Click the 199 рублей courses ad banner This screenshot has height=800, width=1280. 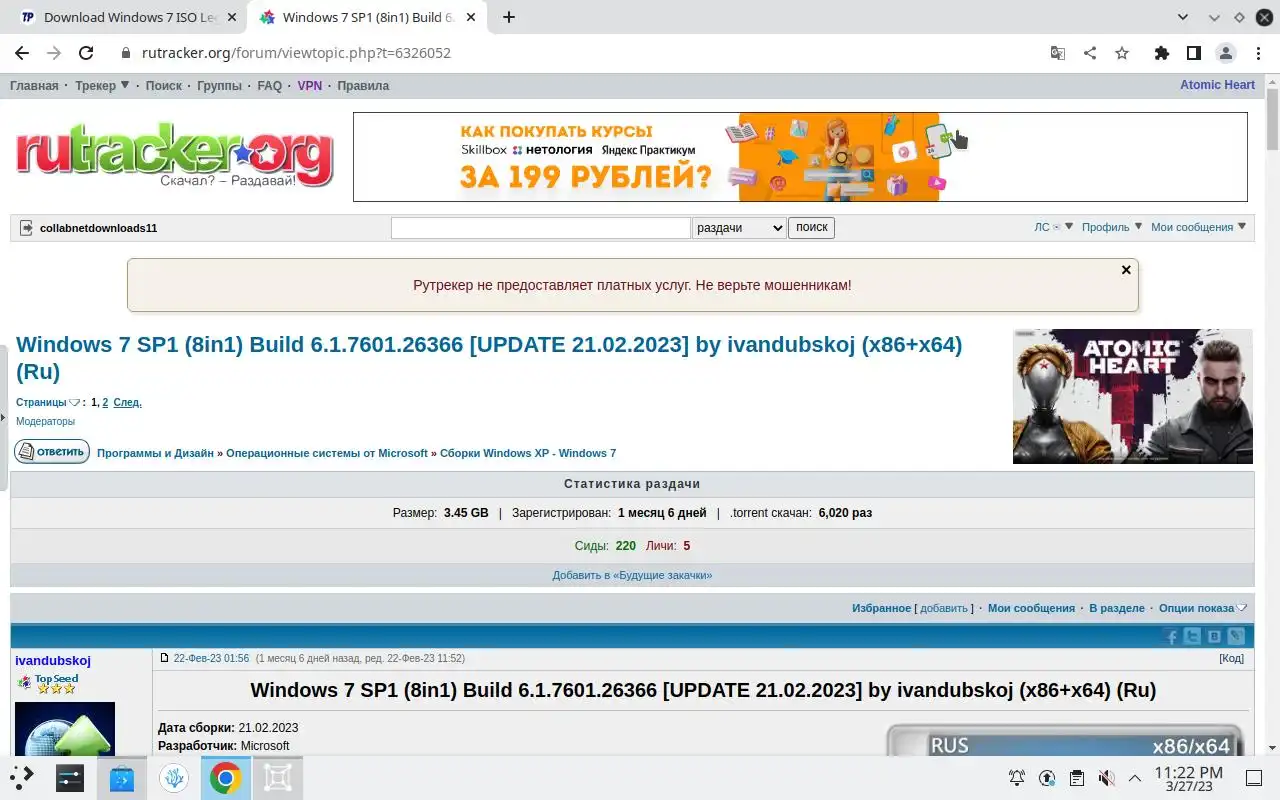click(800, 157)
